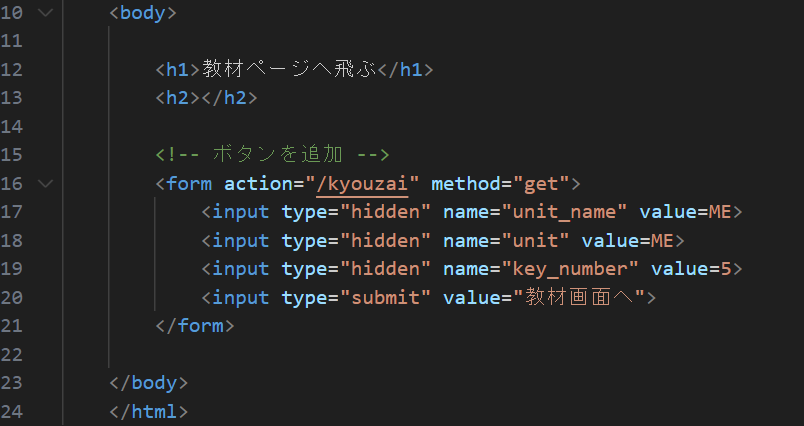Place cursor in h1 text 教材ページへ飛ぶ
Image resolution: width=804 pixels, height=426 pixels.
(x=293, y=70)
